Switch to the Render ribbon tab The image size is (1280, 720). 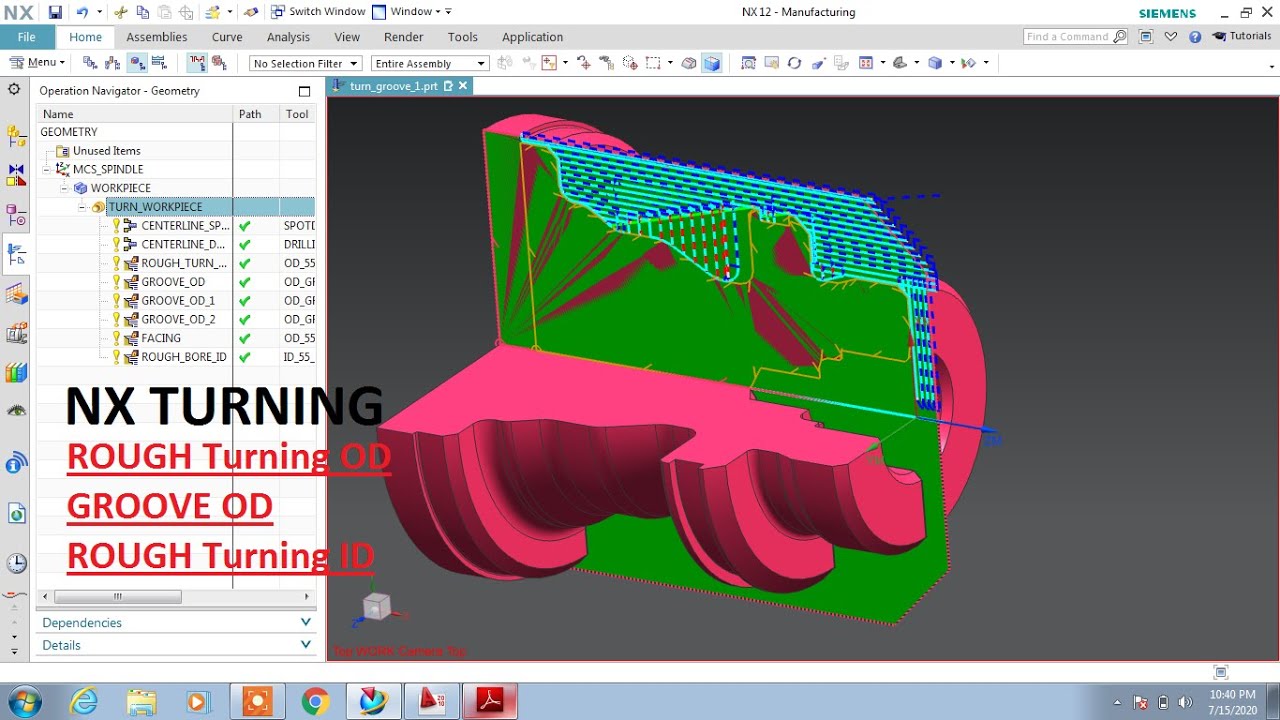pyautogui.click(x=403, y=37)
